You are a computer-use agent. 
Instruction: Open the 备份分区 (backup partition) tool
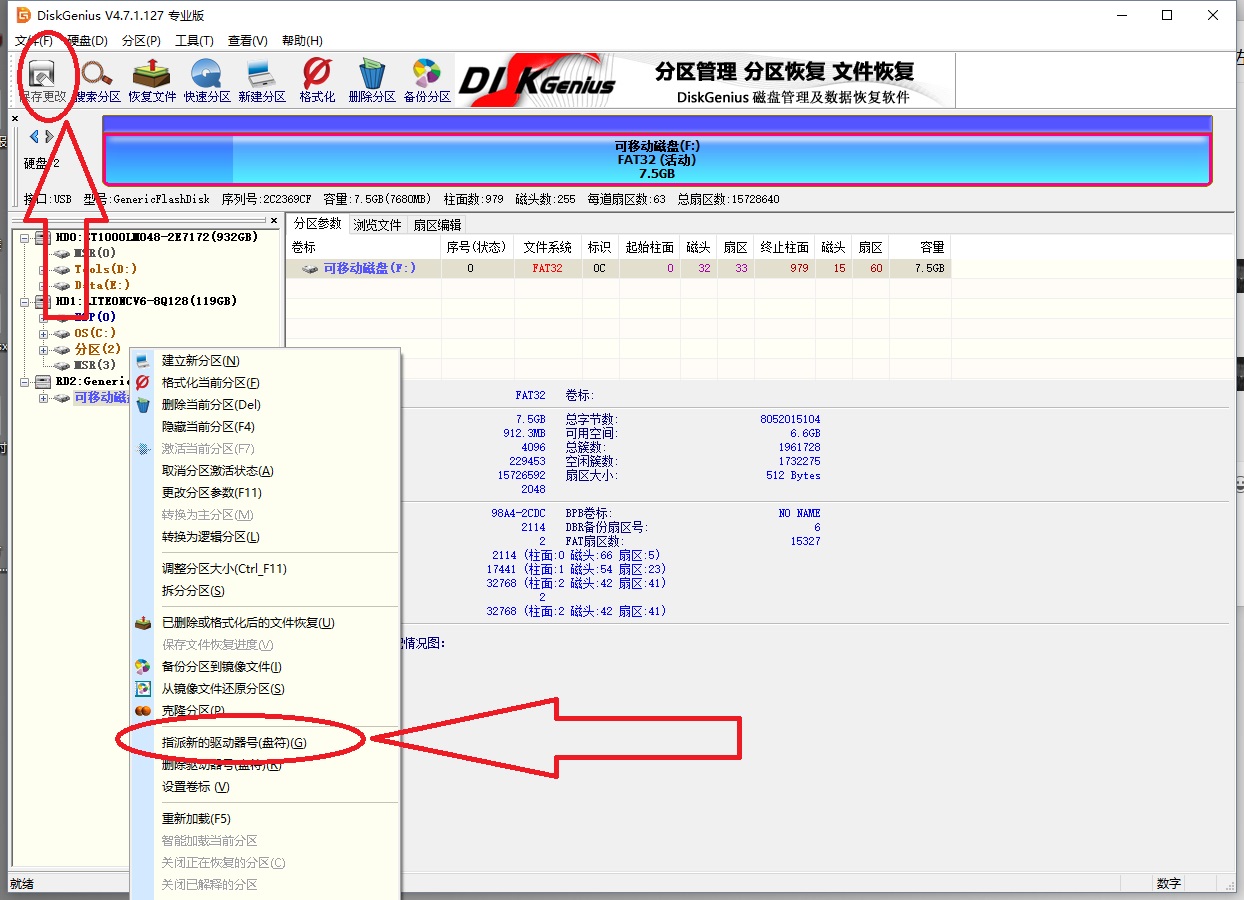pos(427,80)
